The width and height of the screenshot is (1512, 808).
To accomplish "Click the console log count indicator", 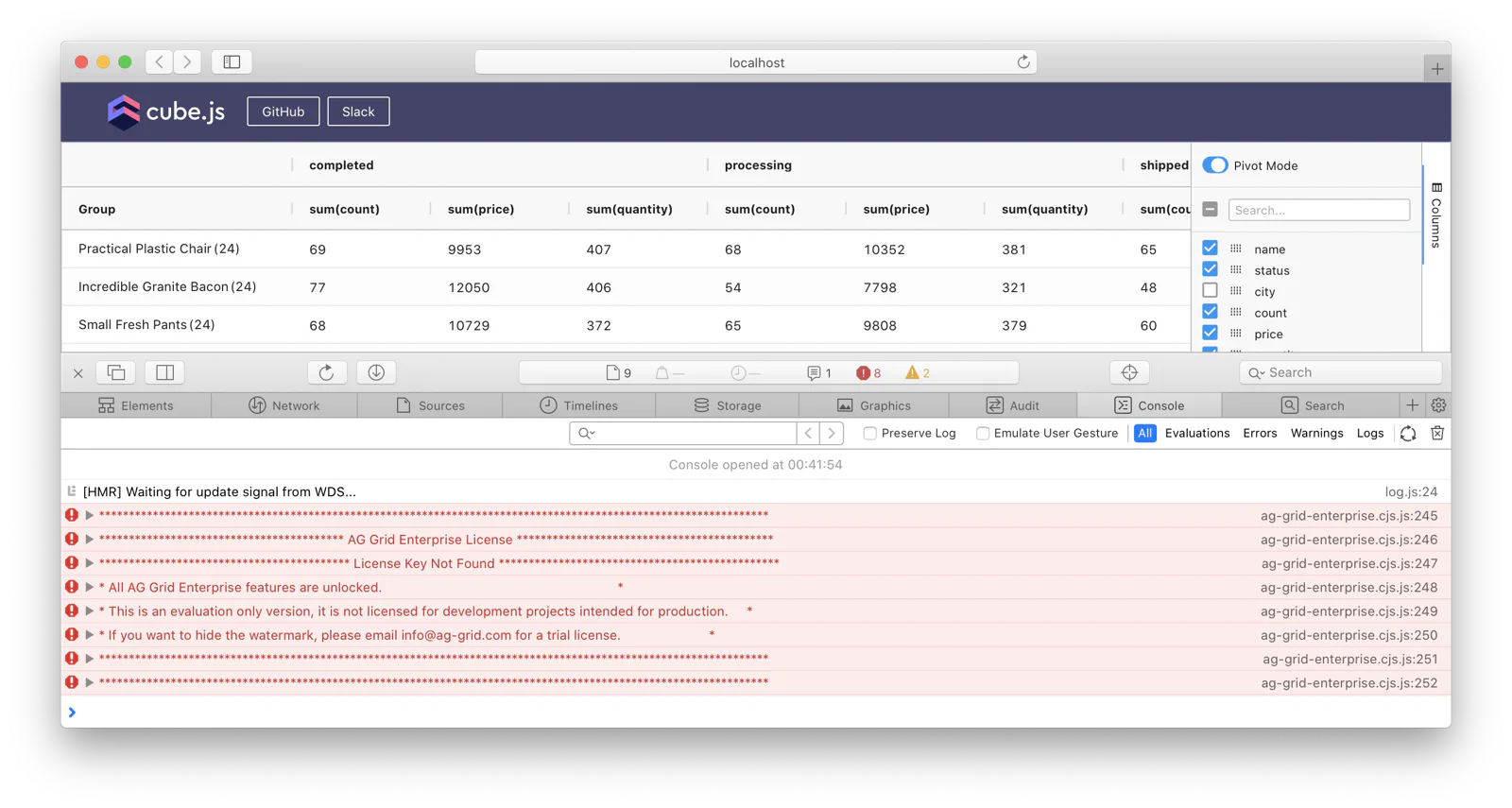I will click(x=819, y=373).
